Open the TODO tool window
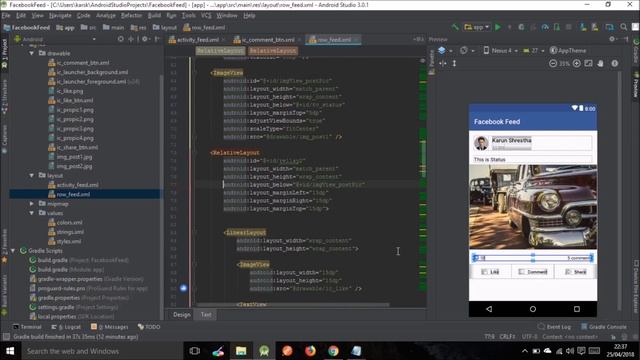This screenshot has height=360, width=640. (149, 327)
